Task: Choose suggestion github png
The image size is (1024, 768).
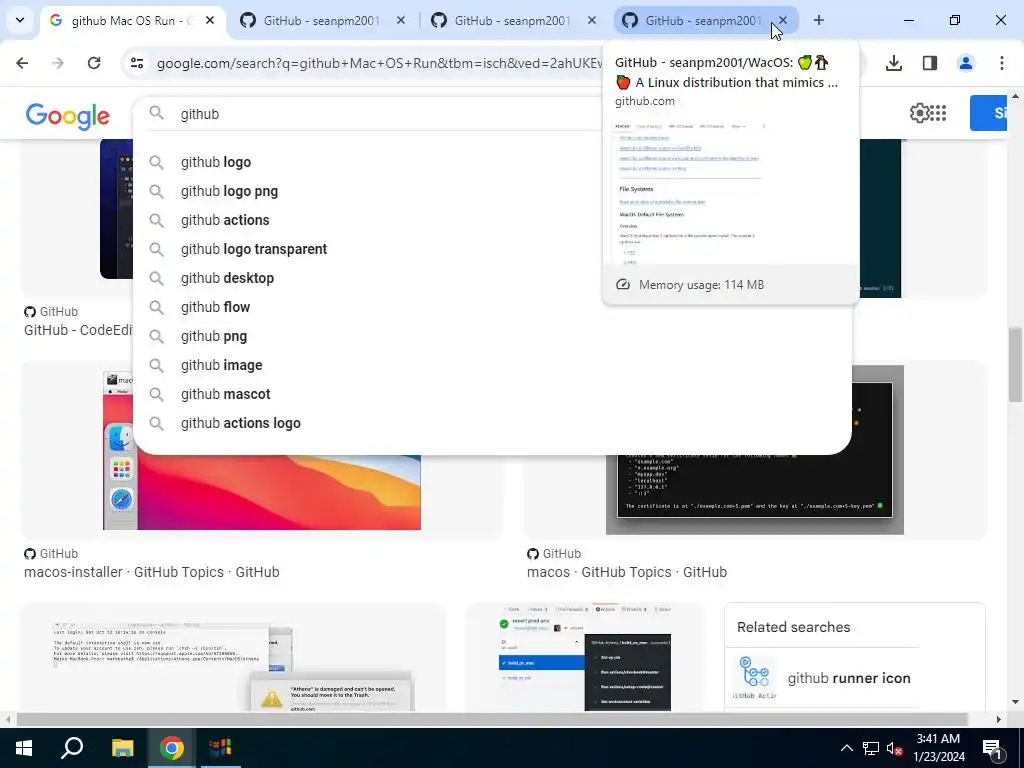Action: click(x=214, y=336)
